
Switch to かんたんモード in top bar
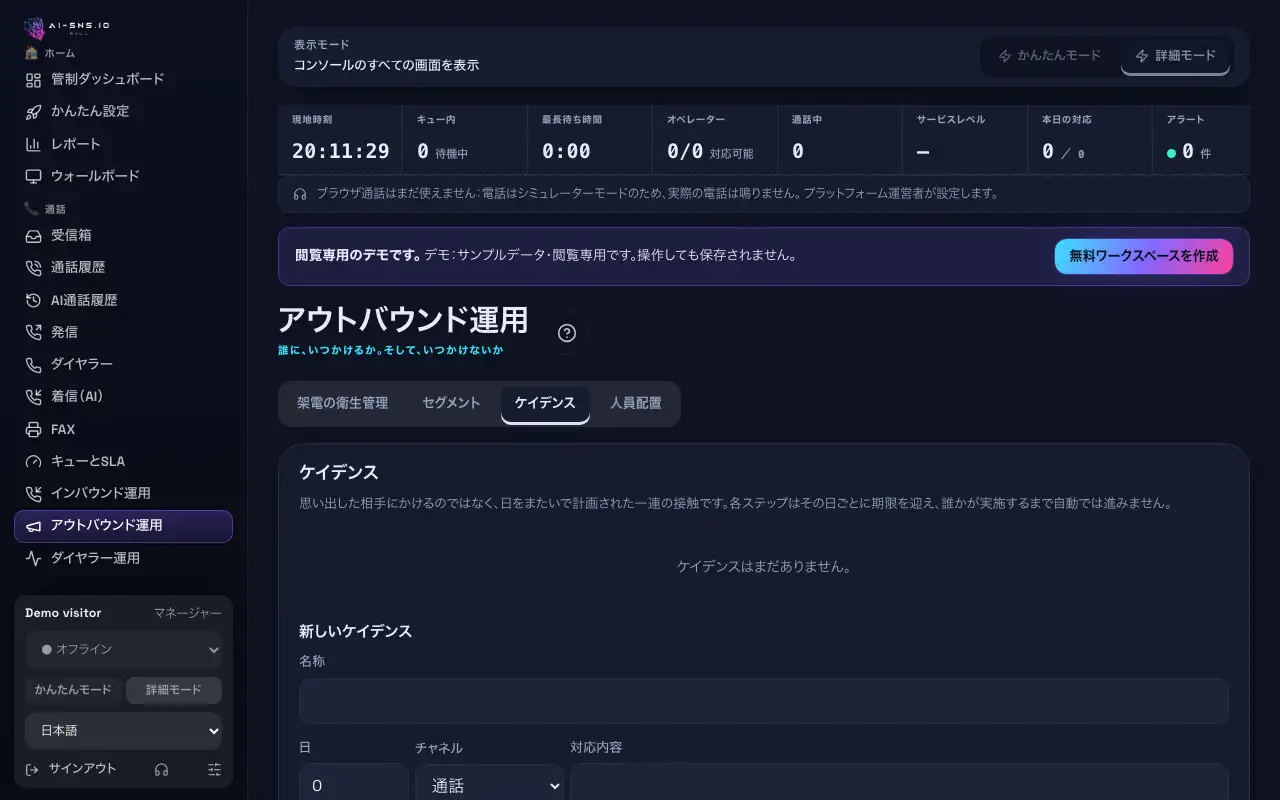click(1050, 56)
